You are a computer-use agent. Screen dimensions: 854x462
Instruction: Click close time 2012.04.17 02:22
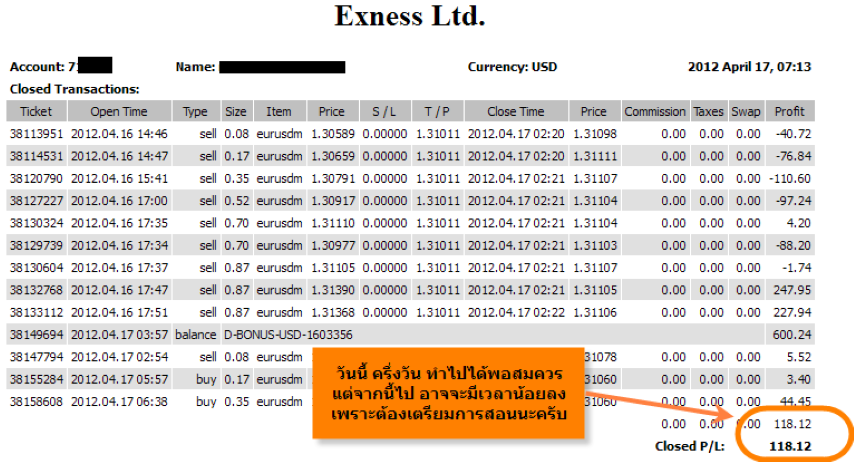tap(516, 313)
